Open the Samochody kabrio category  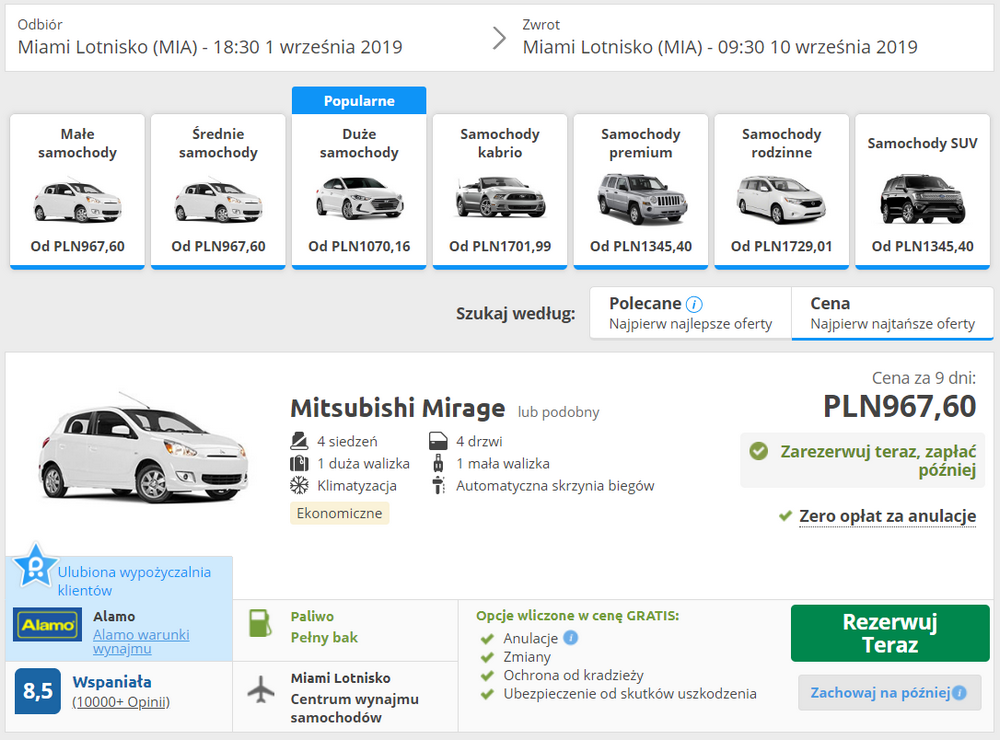(500, 191)
